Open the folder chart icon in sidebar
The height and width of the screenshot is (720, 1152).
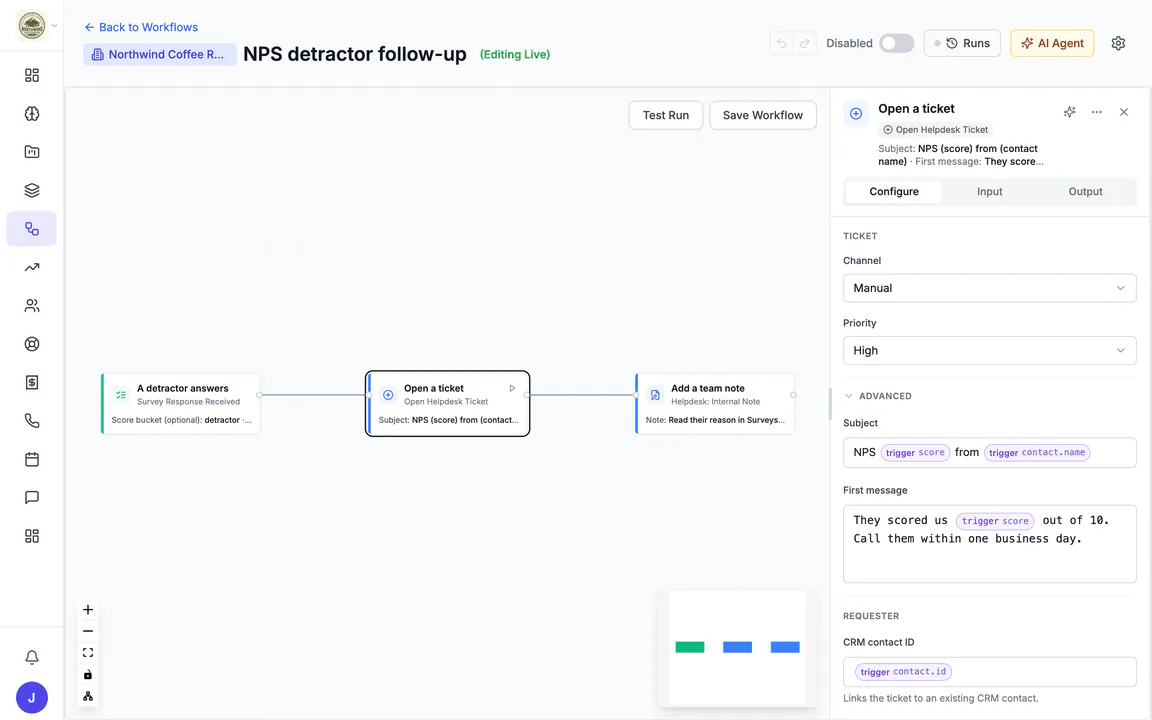(x=32, y=152)
